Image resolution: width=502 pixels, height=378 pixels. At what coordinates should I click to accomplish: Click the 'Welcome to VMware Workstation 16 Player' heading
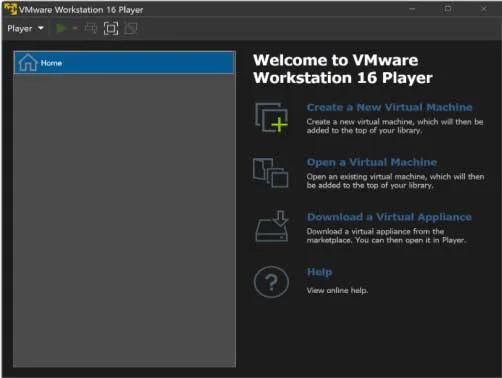343,69
